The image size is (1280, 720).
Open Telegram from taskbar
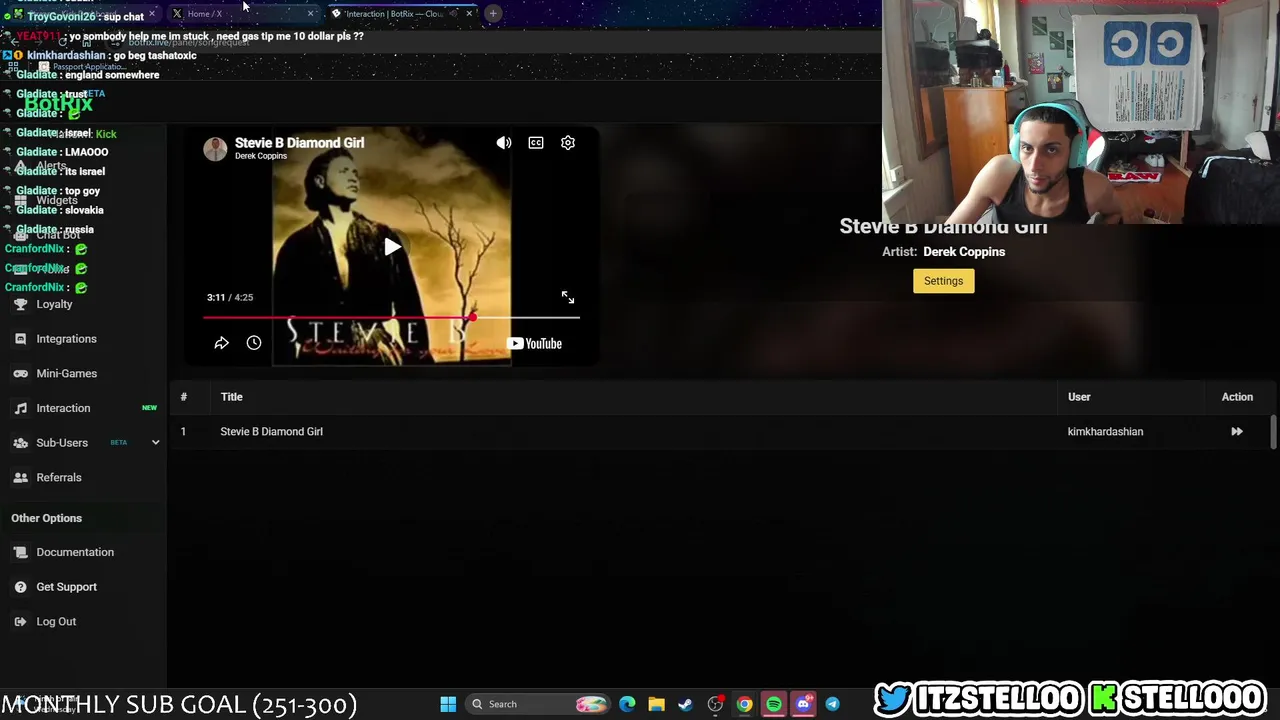coord(832,704)
